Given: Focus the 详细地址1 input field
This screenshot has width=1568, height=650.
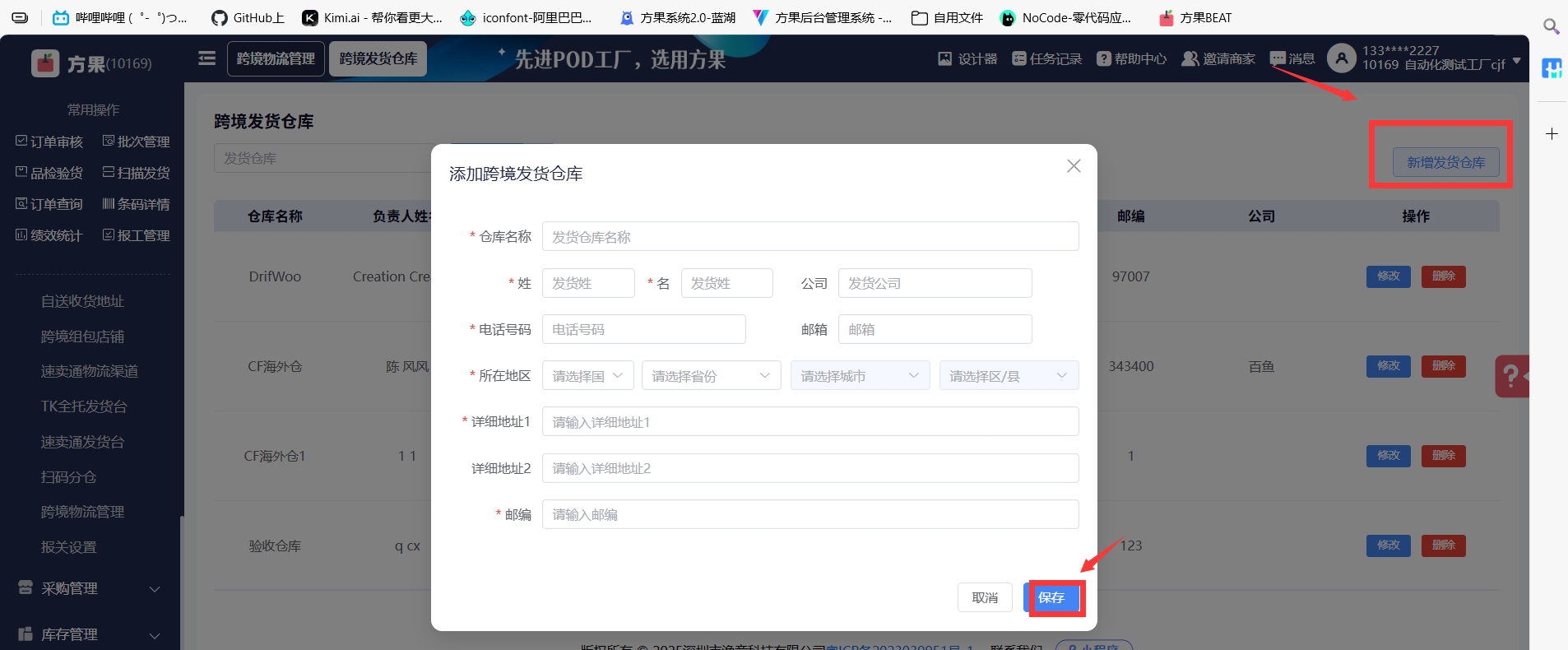Looking at the screenshot, I should click(x=810, y=422).
